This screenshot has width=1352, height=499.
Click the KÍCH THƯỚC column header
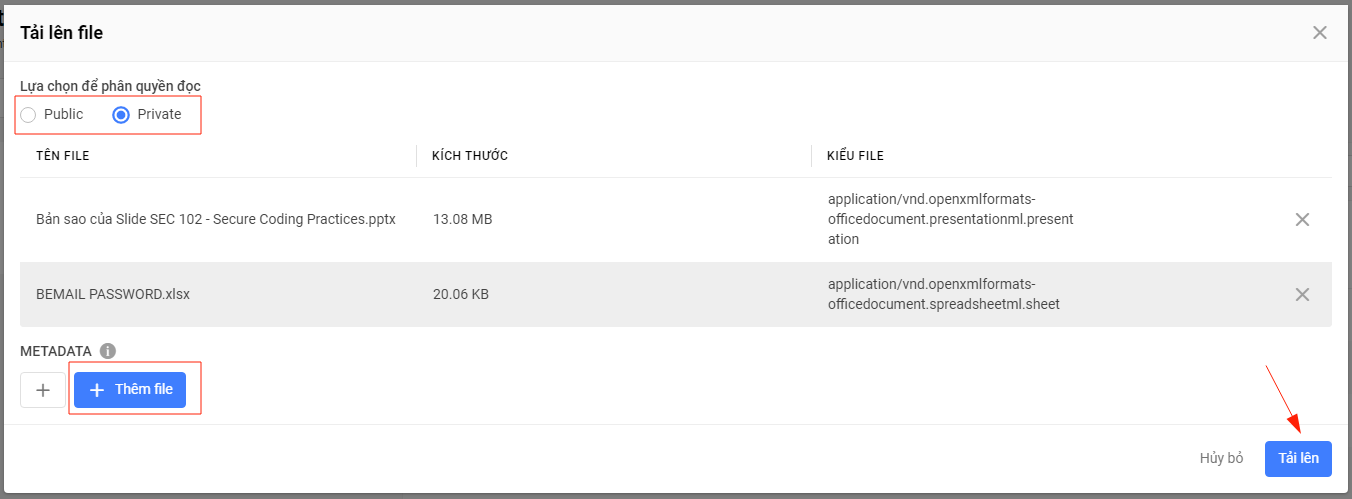coord(470,156)
